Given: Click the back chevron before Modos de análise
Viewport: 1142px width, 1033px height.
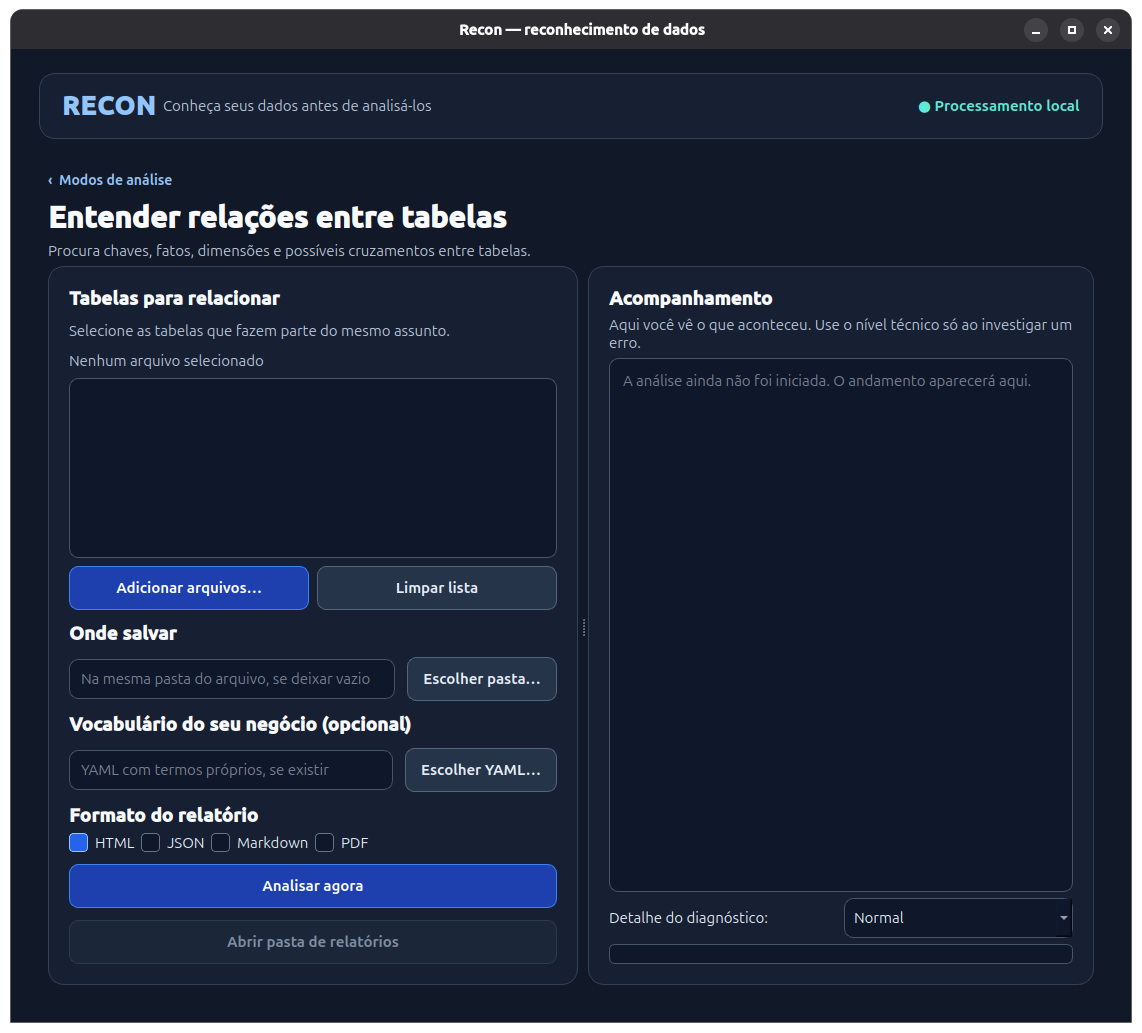Looking at the screenshot, I should tap(50, 181).
